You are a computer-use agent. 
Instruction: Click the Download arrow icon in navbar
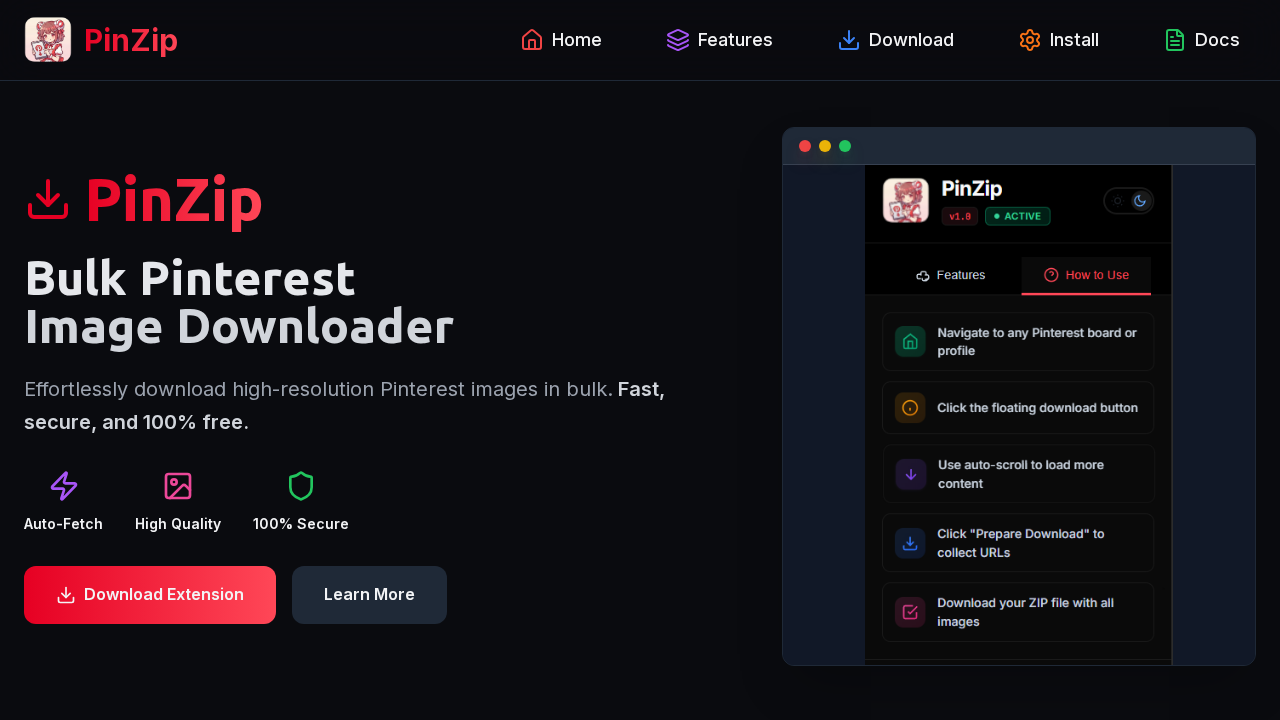click(x=848, y=40)
